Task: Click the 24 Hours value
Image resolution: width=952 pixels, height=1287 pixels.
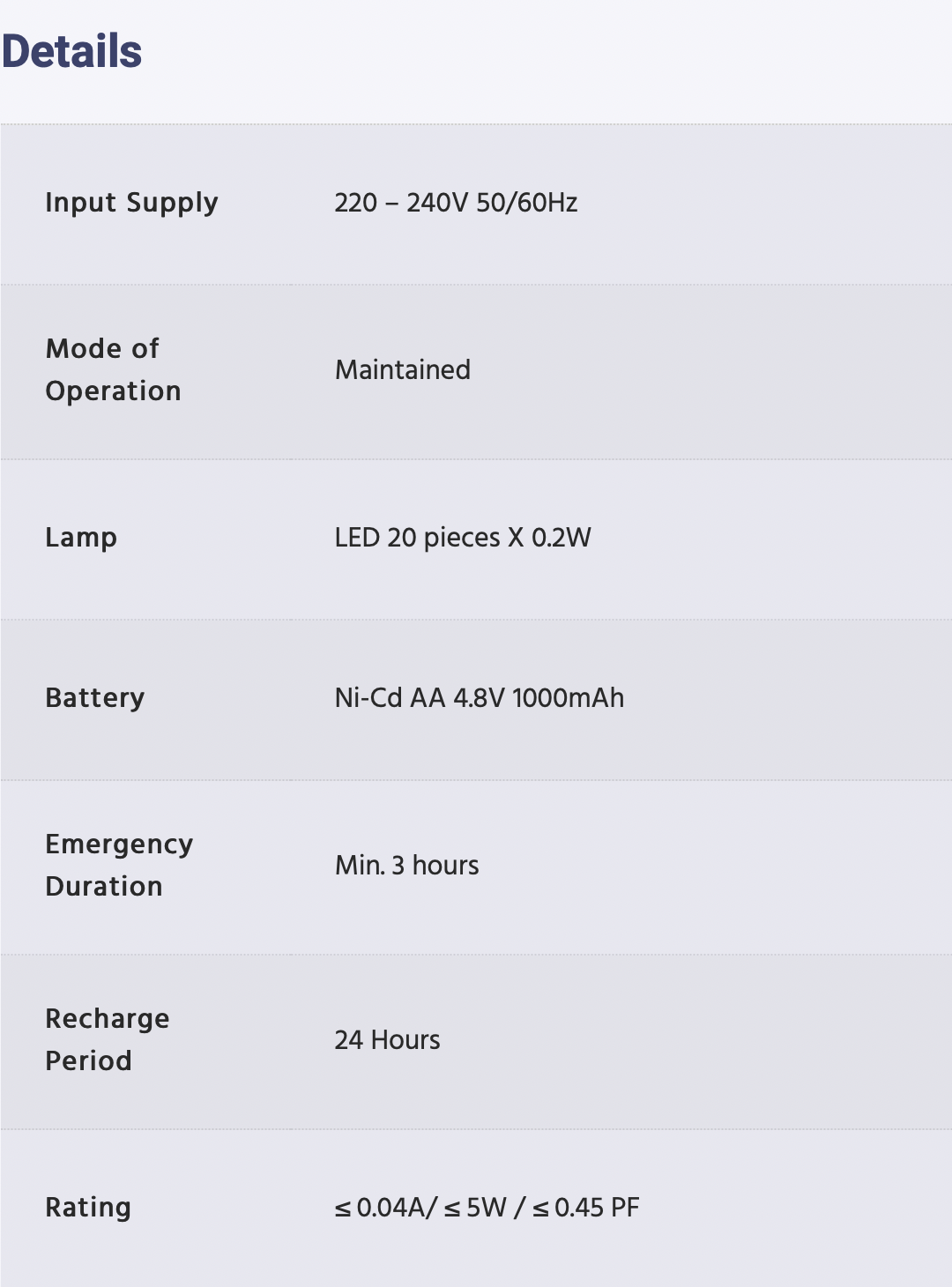Action: click(387, 1040)
